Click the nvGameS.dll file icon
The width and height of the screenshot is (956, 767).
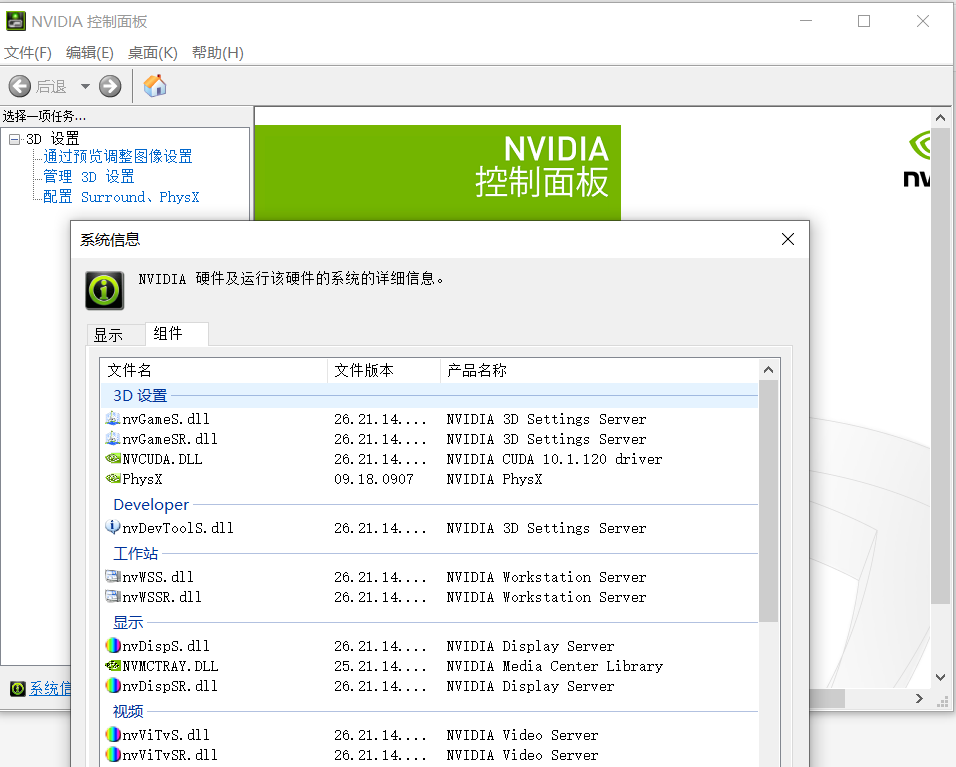point(113,418)
